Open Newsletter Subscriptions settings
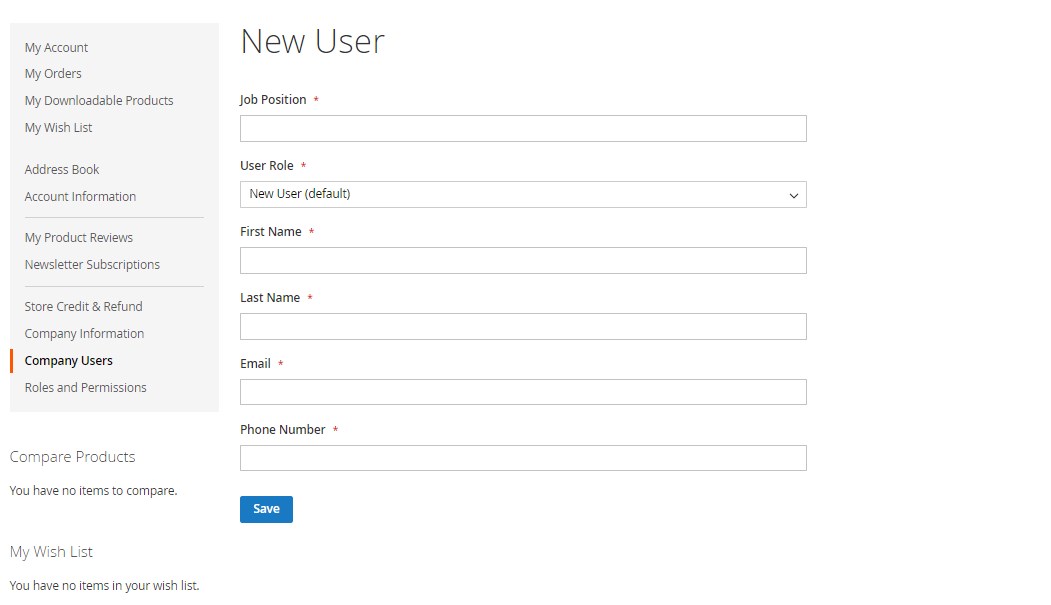This screenshot has width=1051, height=605. pyautogui.click(x=92, y=265)
